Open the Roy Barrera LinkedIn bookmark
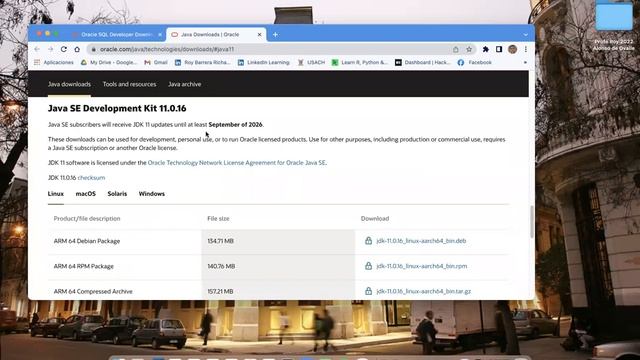The width and height of the screenshot is (640, 360). tap(202, 62)
